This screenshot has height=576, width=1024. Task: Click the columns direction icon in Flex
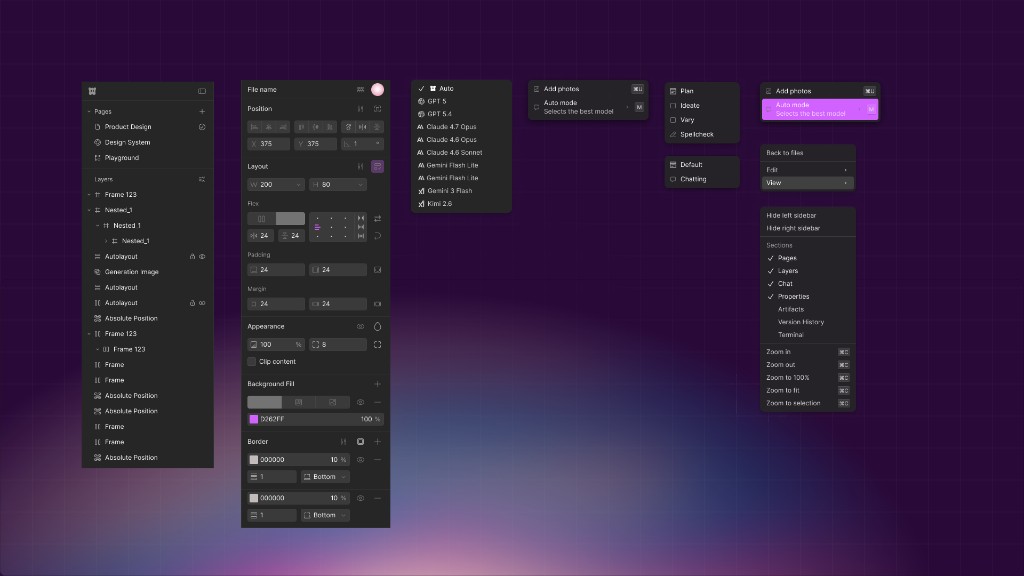click(261, 219)
